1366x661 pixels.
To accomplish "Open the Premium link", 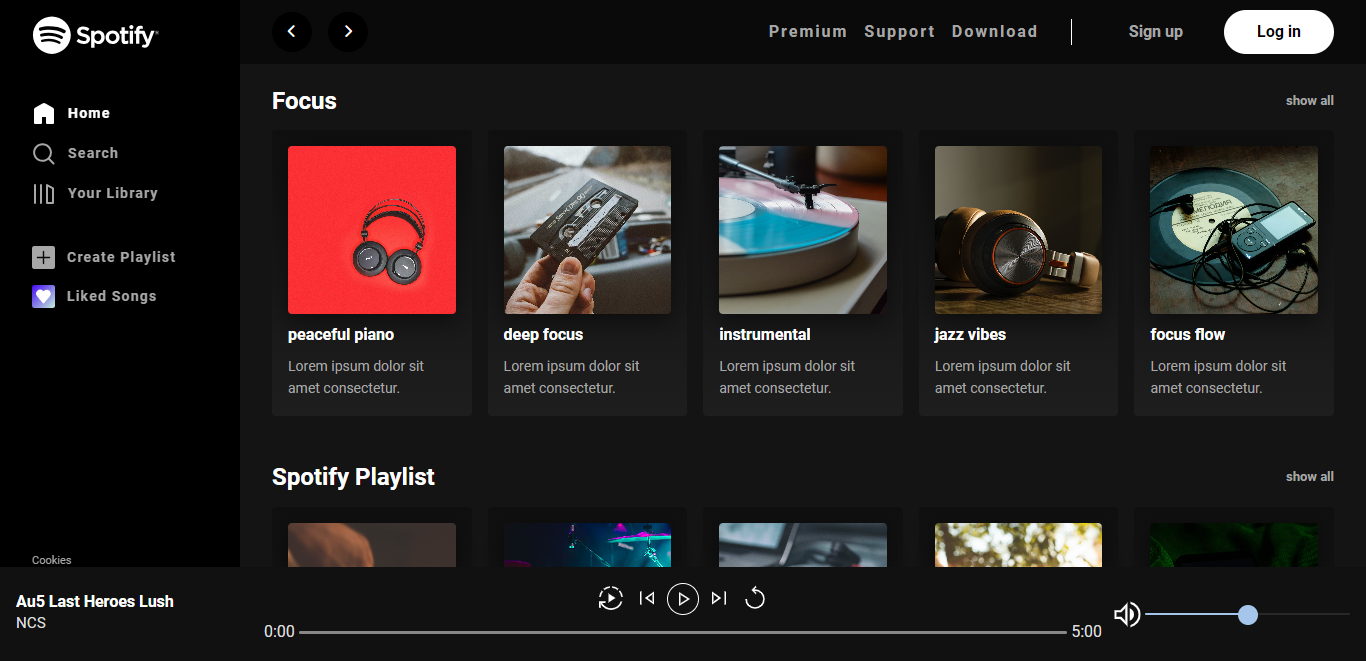I will coord(808,31).
